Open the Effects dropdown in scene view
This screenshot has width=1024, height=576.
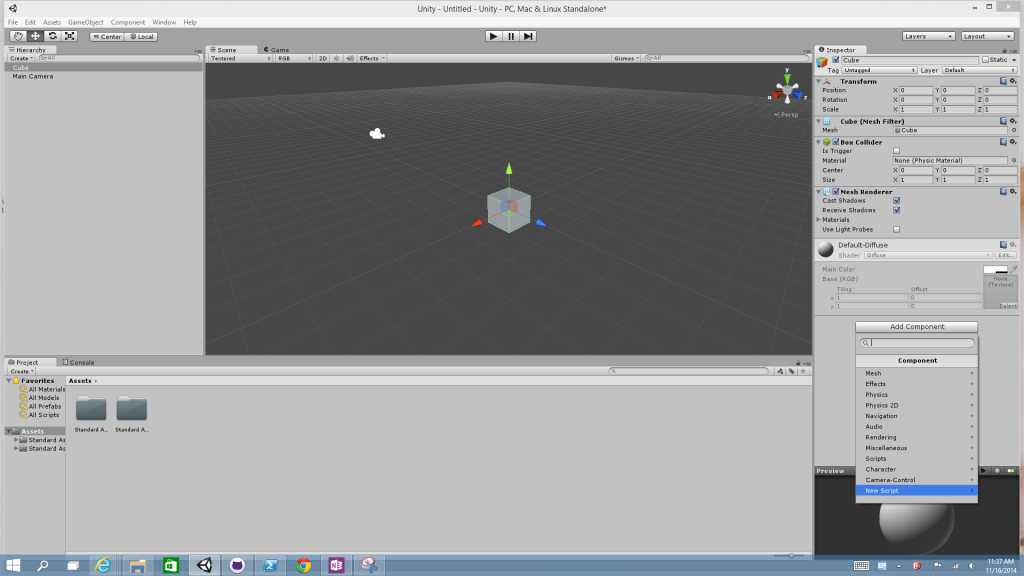(372, 58)
